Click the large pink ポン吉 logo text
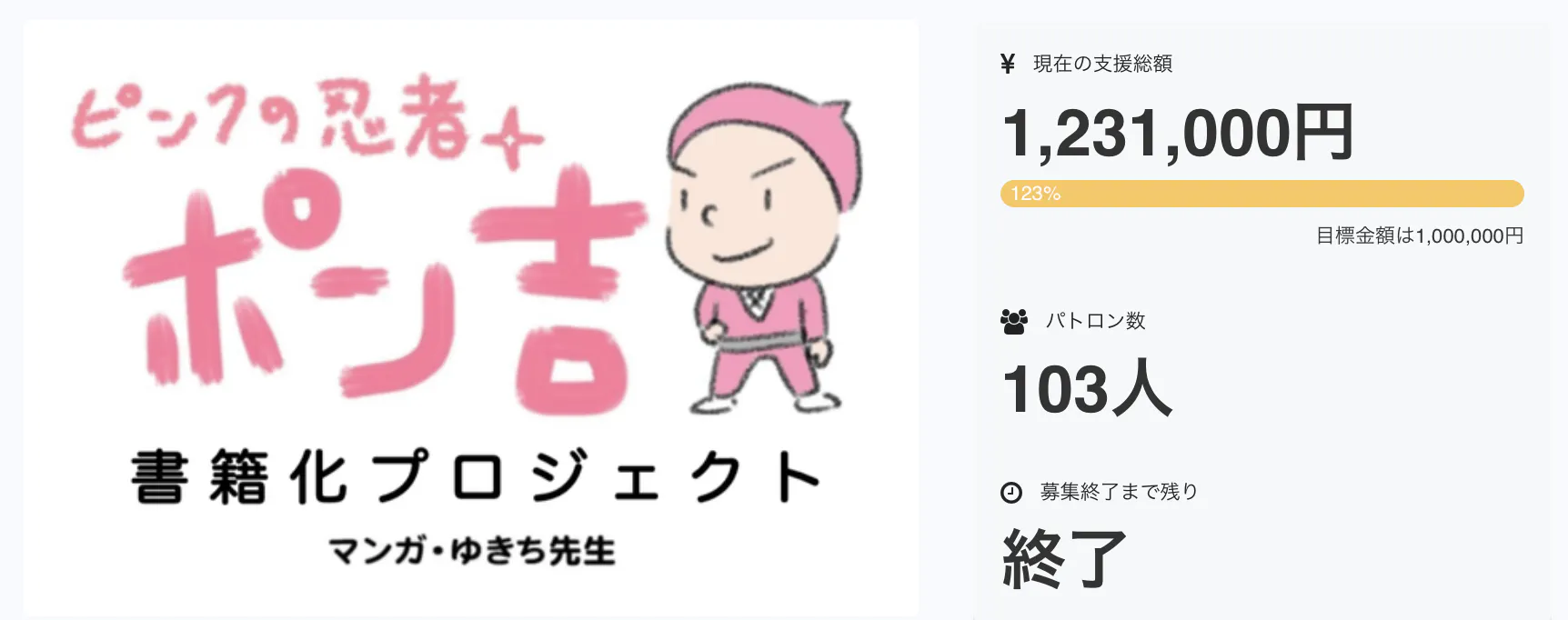1568x620 pixels. [x=382, y=291]
